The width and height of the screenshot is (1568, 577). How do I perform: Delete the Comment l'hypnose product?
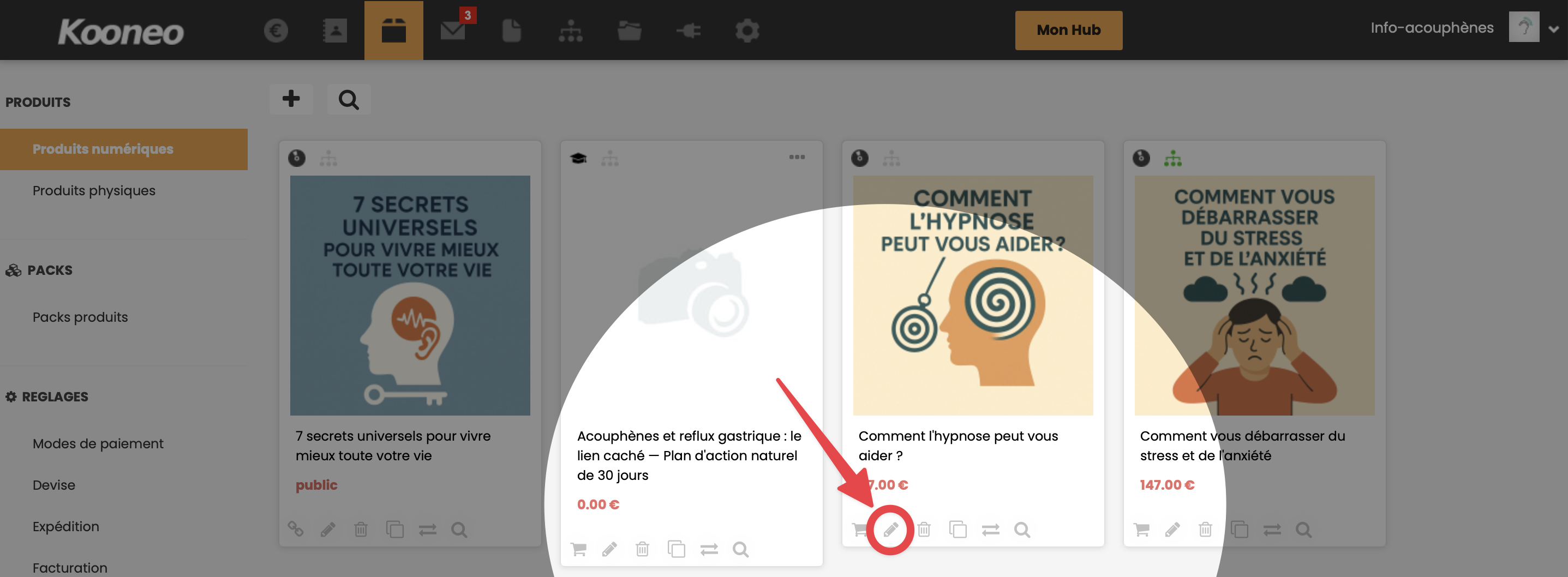click(x=924, y=530)
